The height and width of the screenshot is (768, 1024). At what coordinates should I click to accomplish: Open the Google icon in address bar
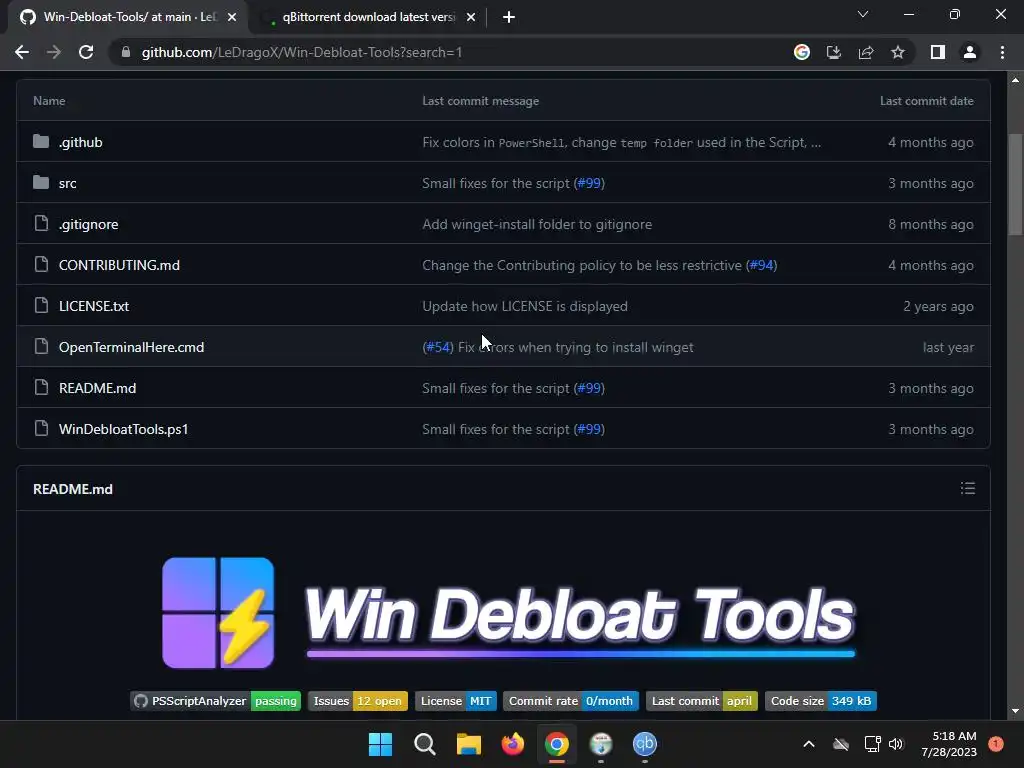tap(802, 52)
